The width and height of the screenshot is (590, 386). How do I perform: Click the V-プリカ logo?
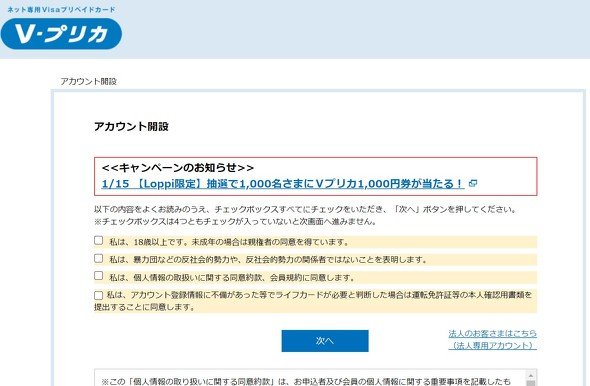(61, 34)
